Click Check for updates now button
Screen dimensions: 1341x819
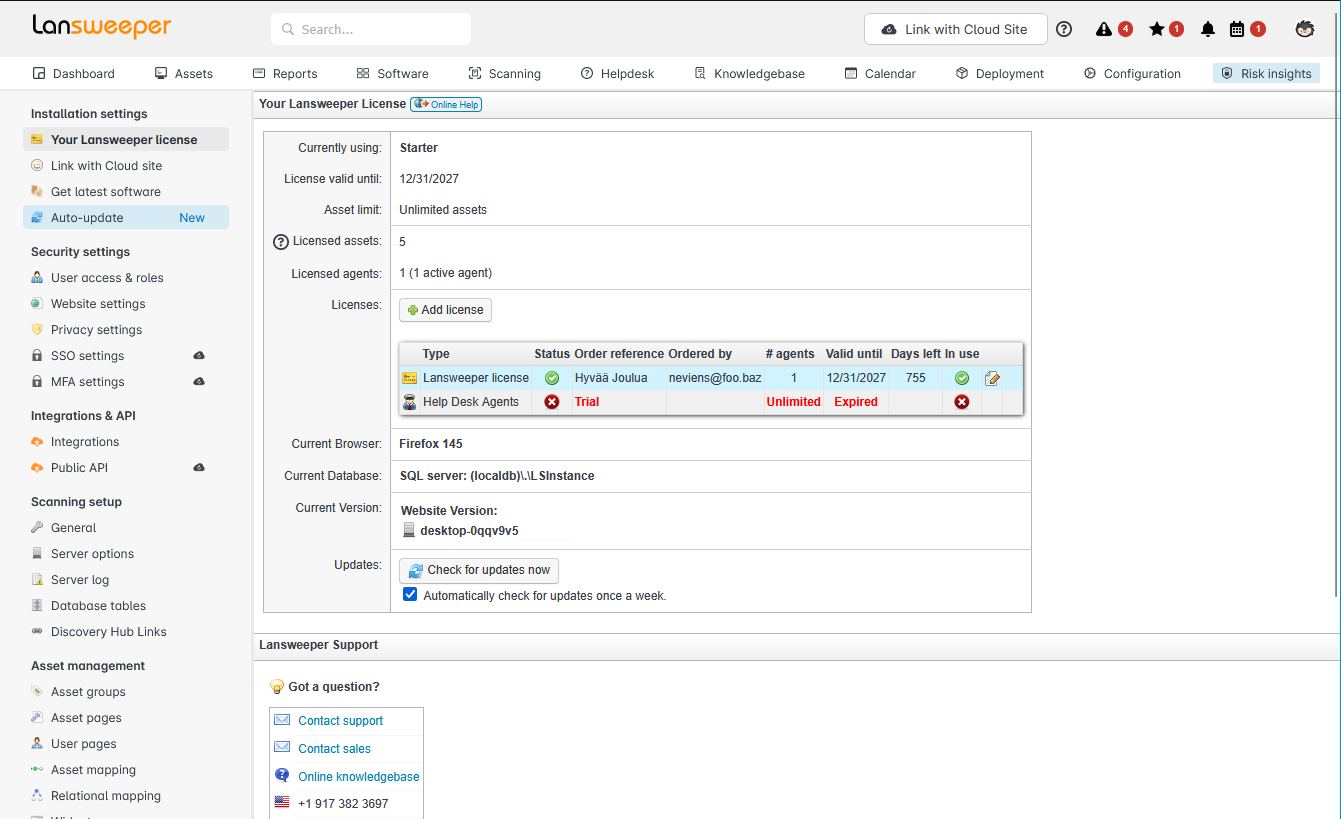tap(479, 570)
